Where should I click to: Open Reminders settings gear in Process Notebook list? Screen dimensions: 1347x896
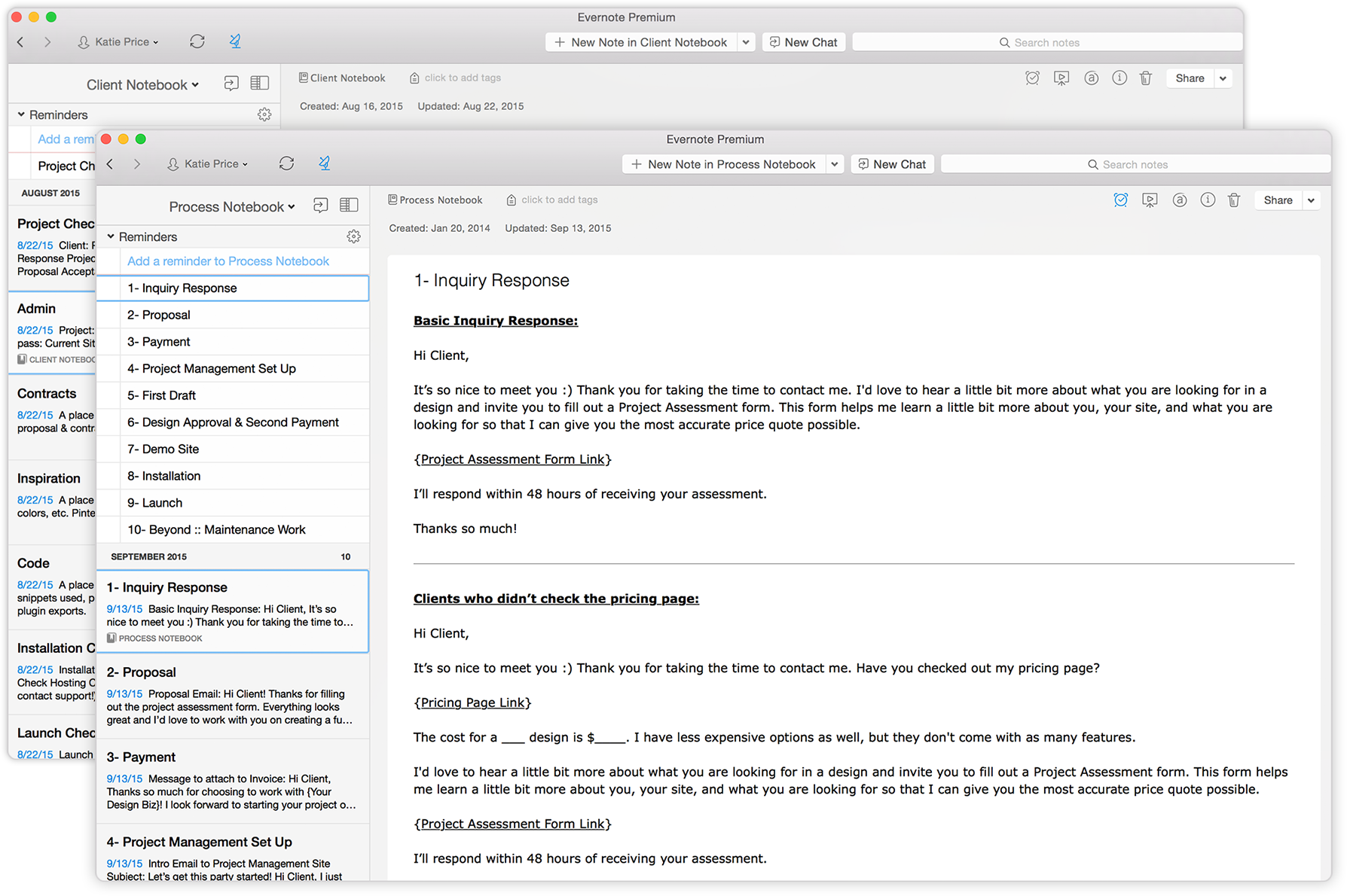(353, 236)
